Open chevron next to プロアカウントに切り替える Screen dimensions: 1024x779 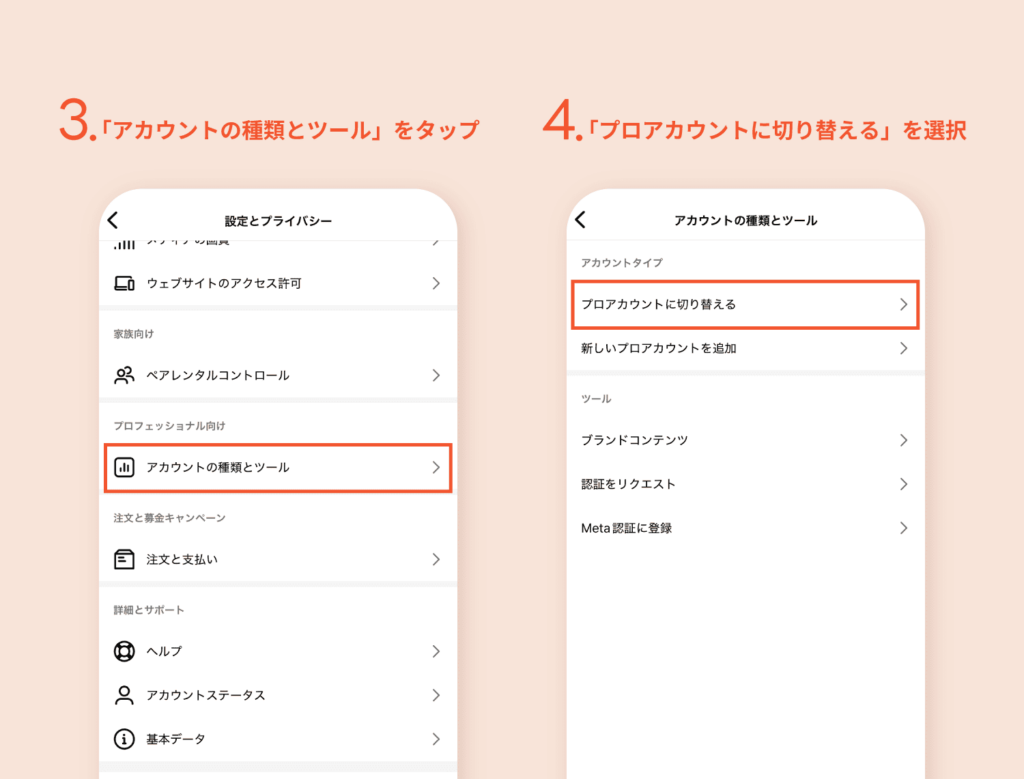click(x=903, y=304)
